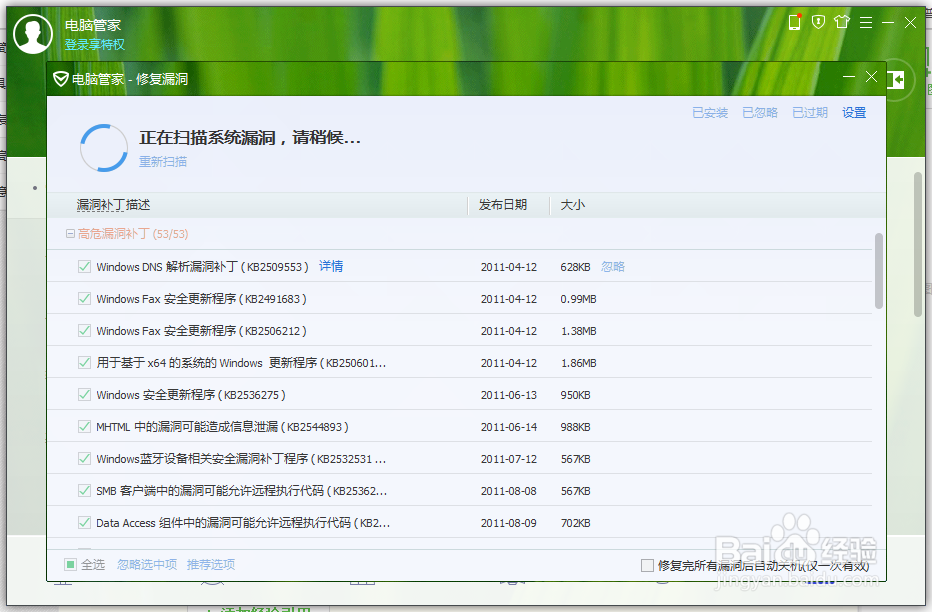Click the shirt icon to change skin
Screen dimensions: 932x612
[842, 21]
